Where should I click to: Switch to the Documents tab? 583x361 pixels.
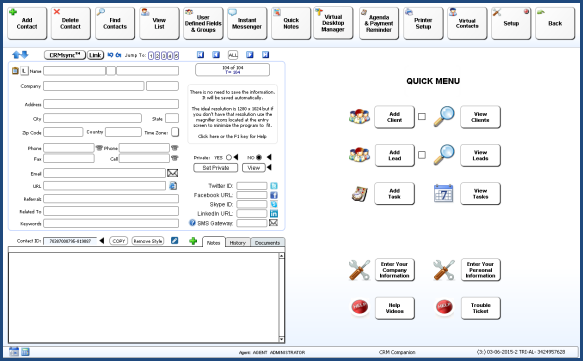(x=267, y=242)
